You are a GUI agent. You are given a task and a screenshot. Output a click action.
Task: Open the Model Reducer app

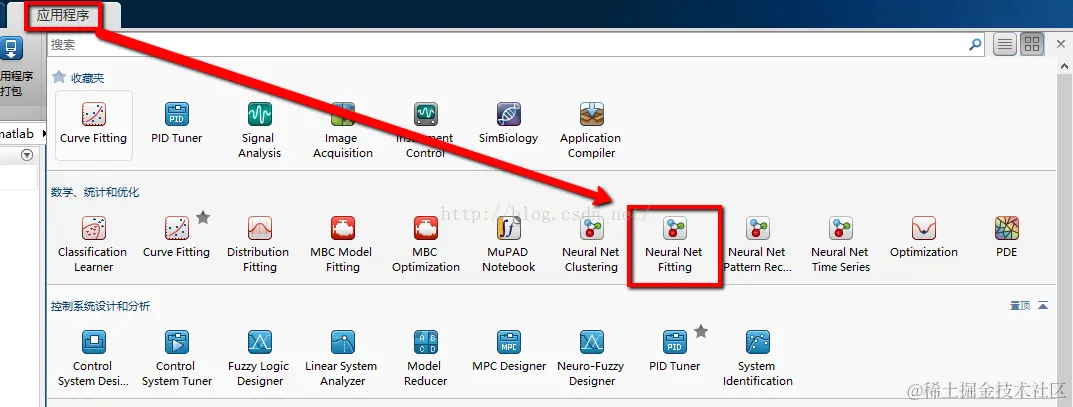pyautogui.click(x=425, y=358)
